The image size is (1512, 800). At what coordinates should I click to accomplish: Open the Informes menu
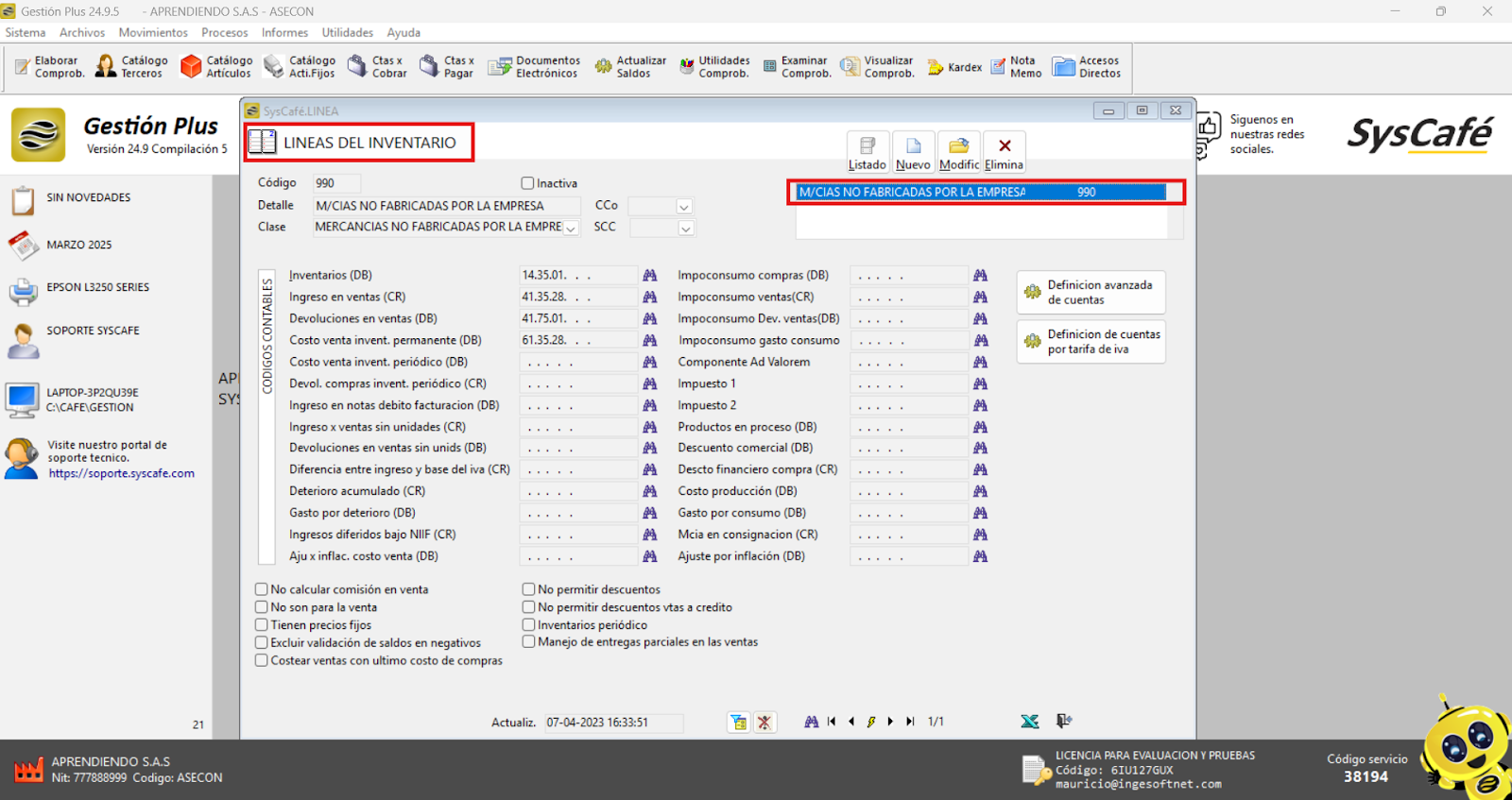pyautogui.click(x=284, y=32)
